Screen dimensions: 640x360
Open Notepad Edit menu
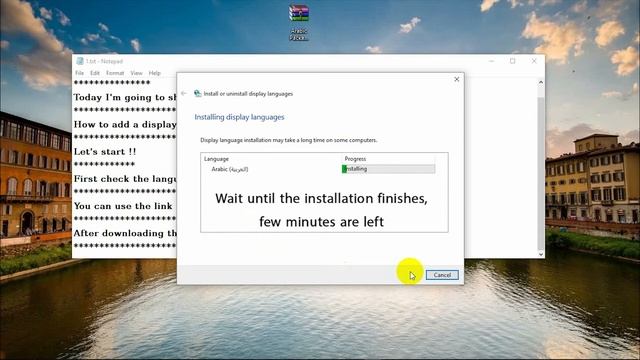tap(95, 73)
